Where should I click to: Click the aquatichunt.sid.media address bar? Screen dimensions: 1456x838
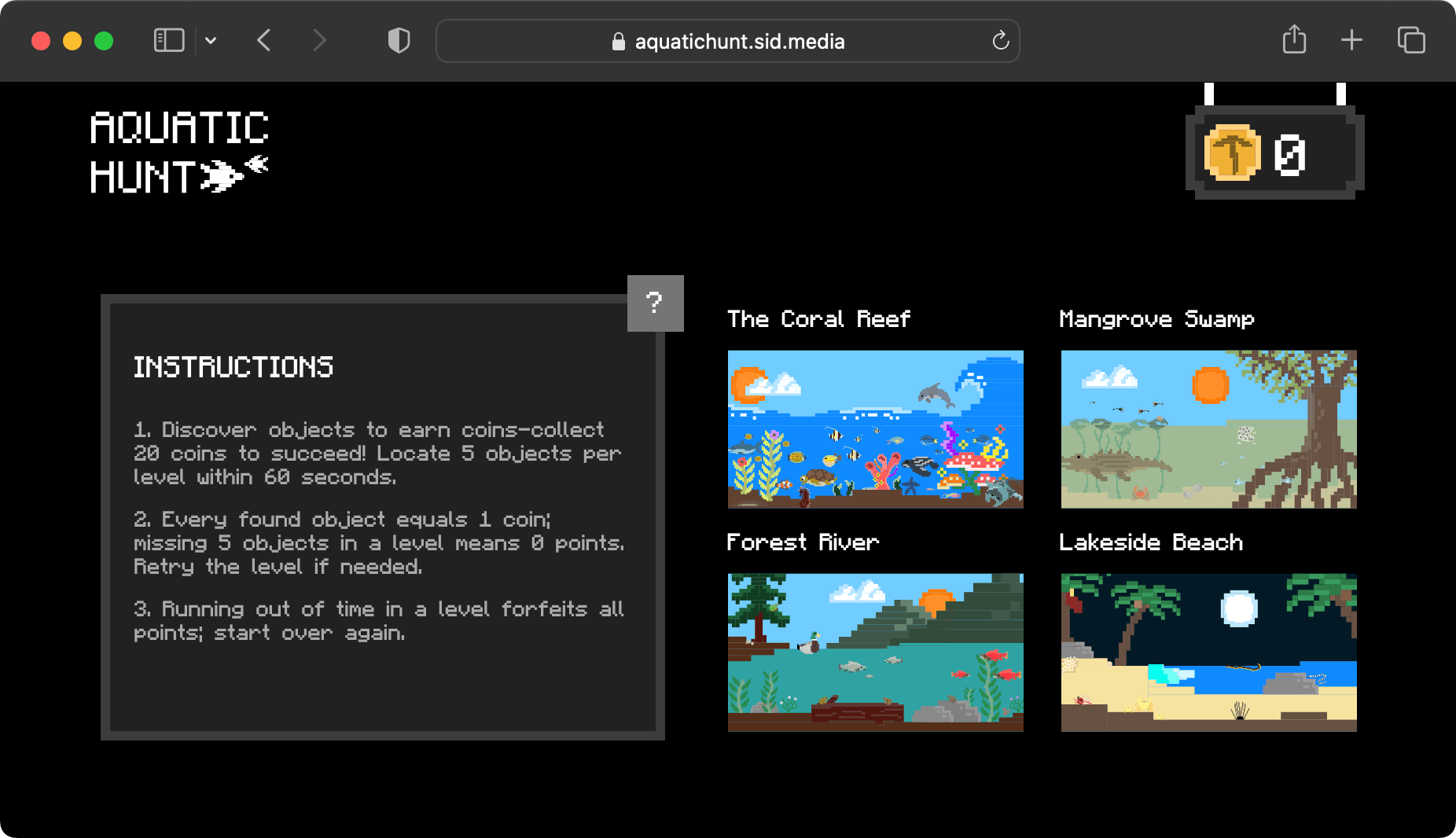coord(727,41)
